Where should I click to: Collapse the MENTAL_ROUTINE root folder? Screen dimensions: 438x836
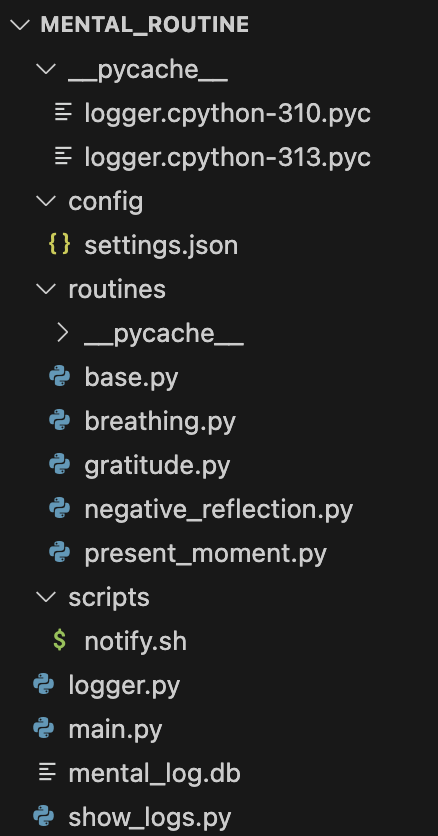[20, 25]
